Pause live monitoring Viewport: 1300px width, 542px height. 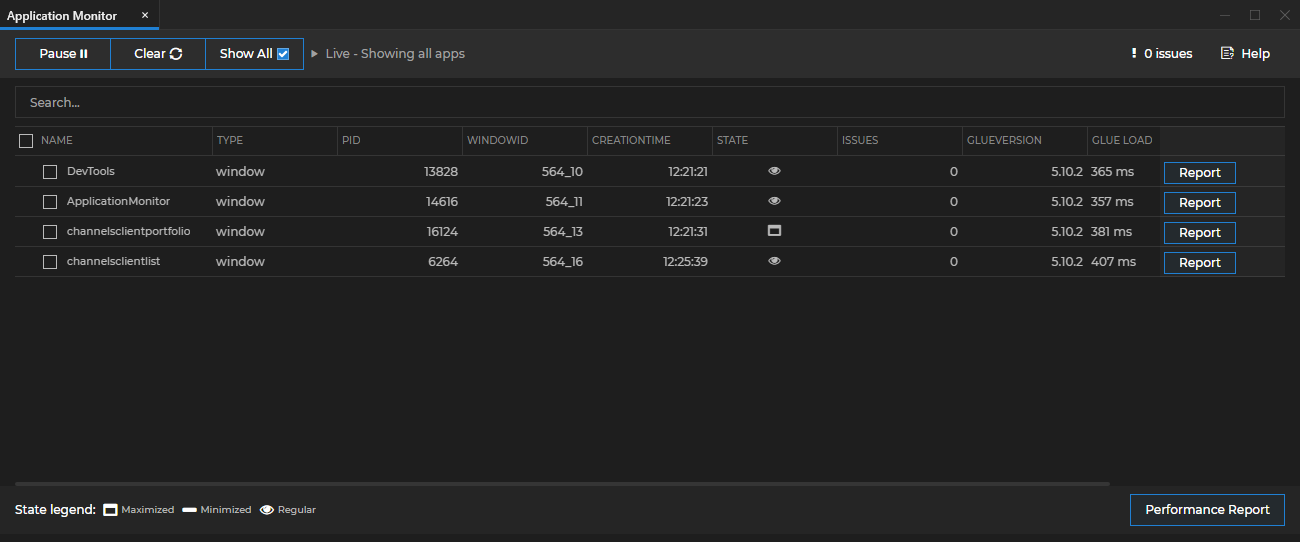(x=63, y=54)
